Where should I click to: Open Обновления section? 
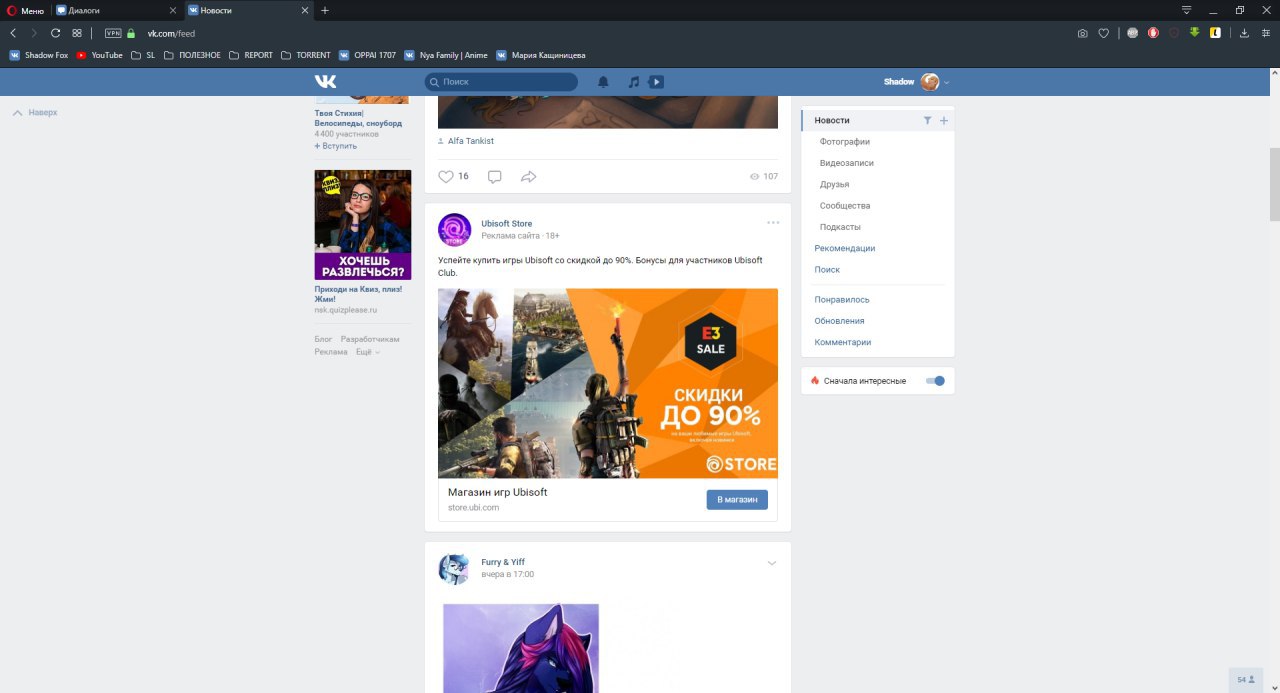(x=839, y=321)
